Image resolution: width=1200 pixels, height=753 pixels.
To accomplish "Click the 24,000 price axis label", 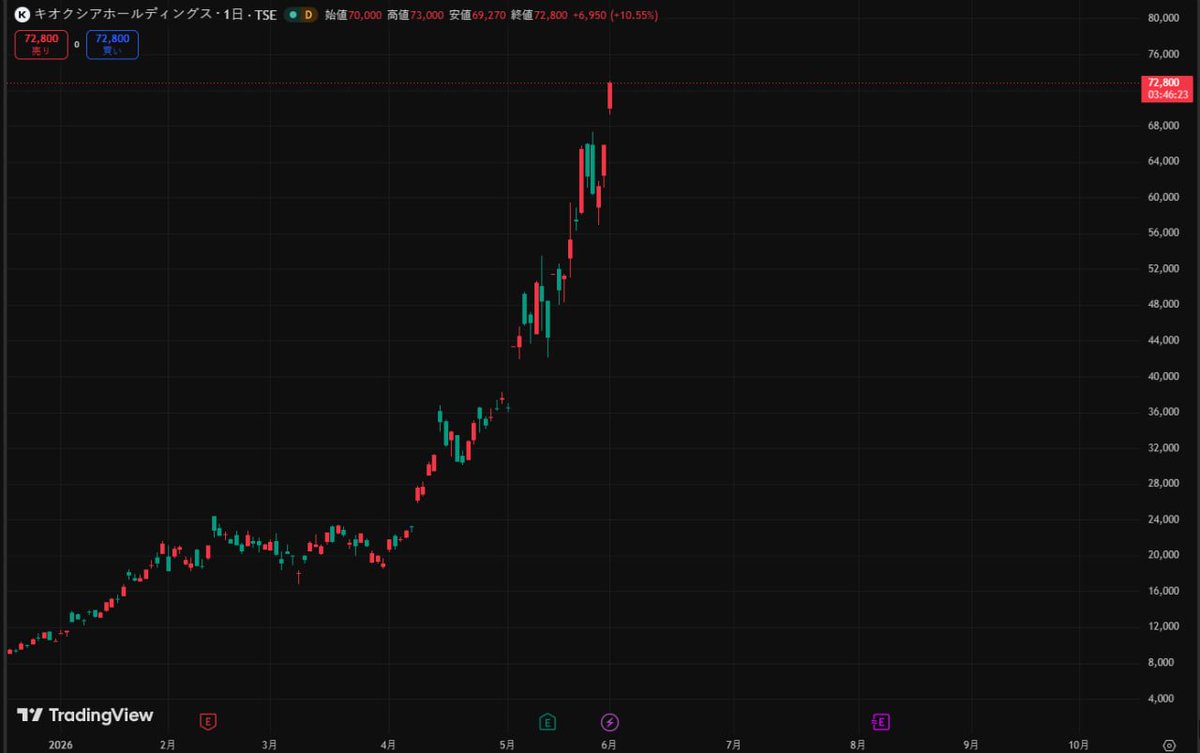I will [x=1166, y=520].
